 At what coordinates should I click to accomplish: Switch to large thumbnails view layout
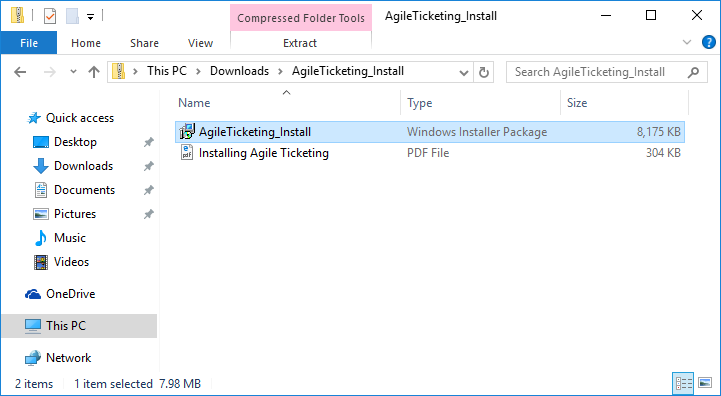[705, 383]
